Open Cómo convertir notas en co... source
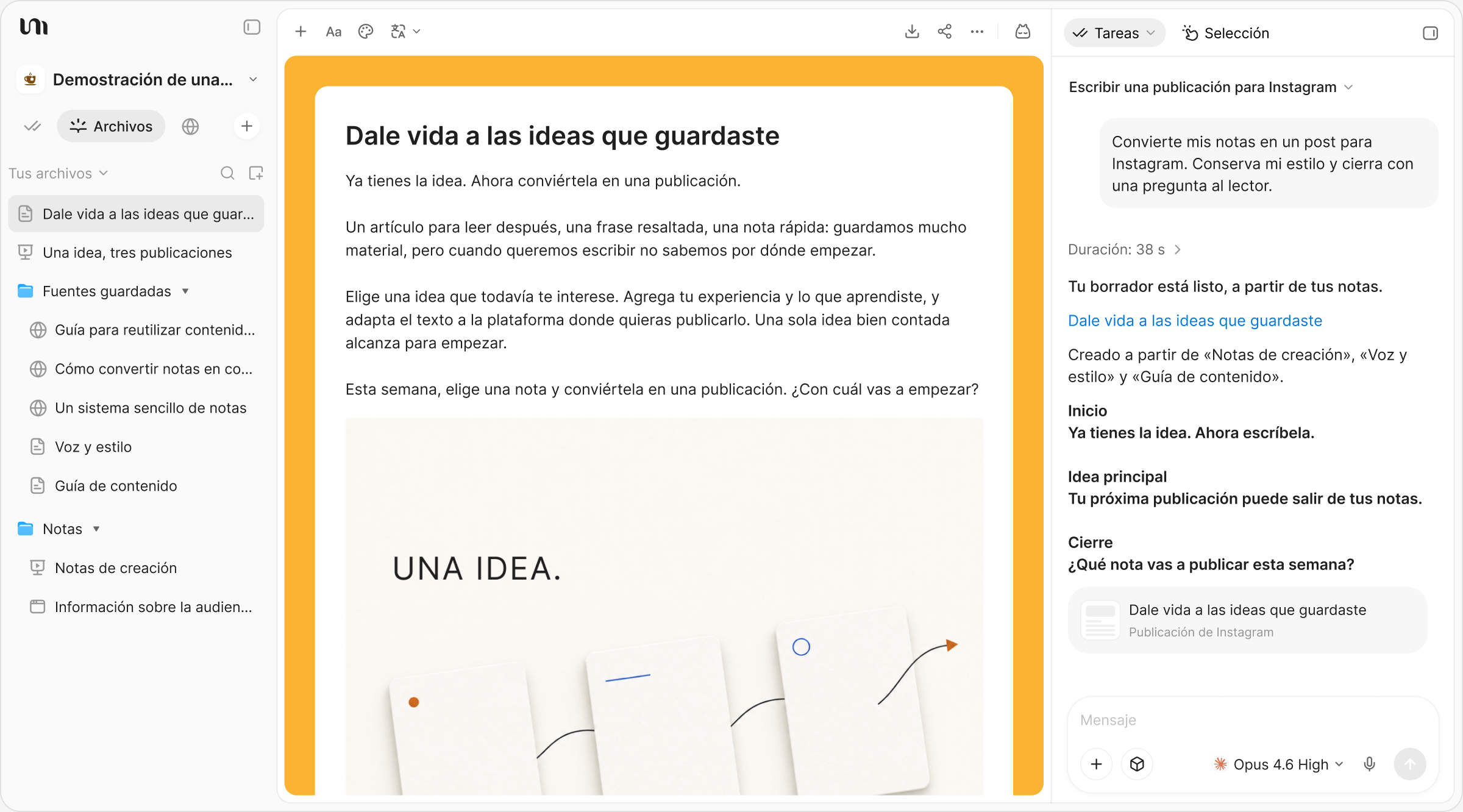The width and height of the screenshot is (1463, 812). [142, 369]
